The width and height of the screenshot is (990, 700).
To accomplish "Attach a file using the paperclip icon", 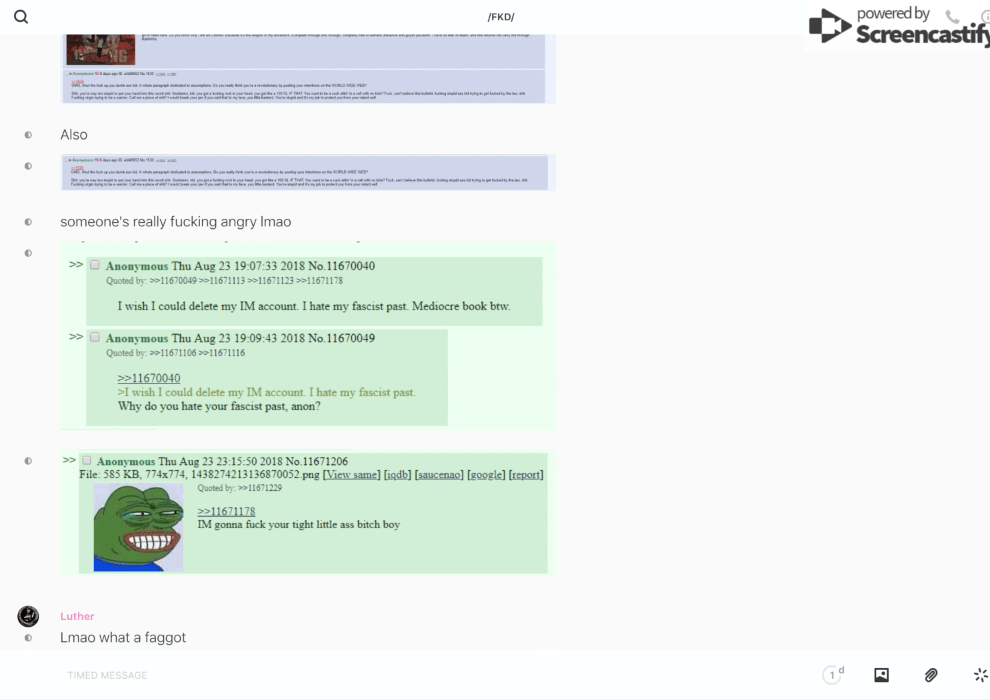I will click(x=931, y=675).
